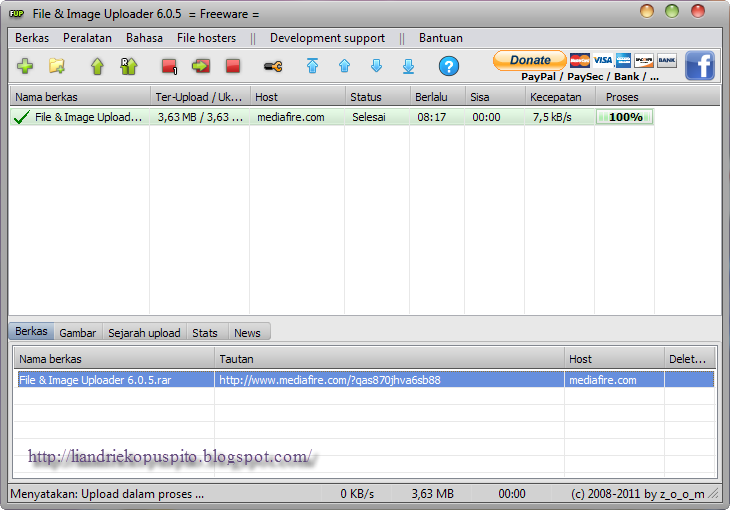Click the status text Upload dalam proses
The image size is (730, 510).
(x=107, y=494)
